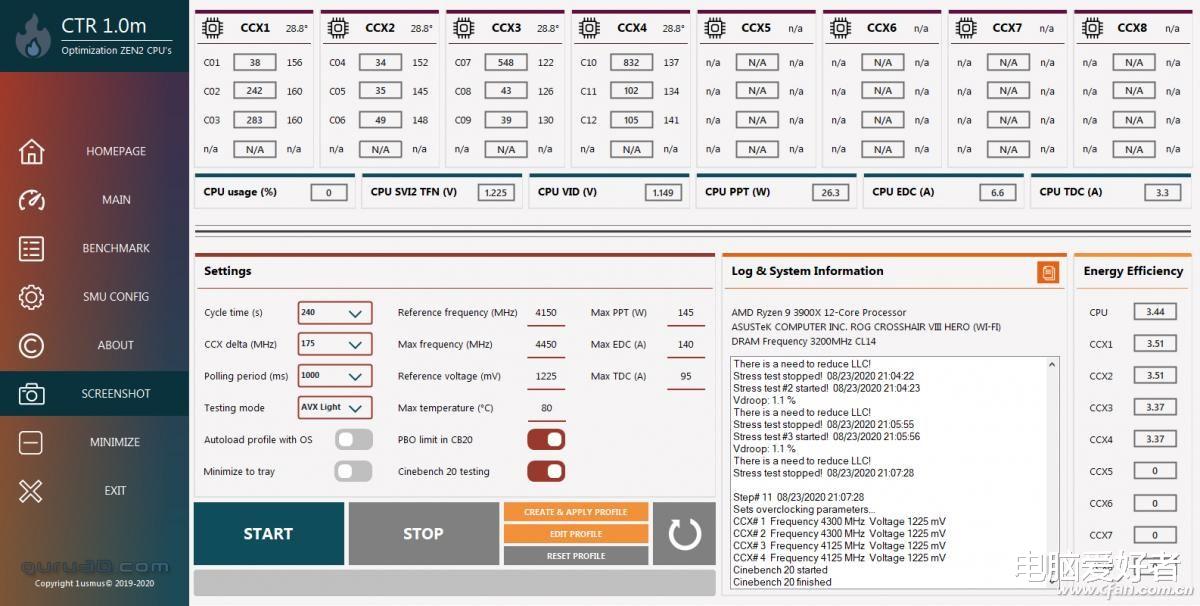Click the C07 value box 548

[x=506, y=63]
